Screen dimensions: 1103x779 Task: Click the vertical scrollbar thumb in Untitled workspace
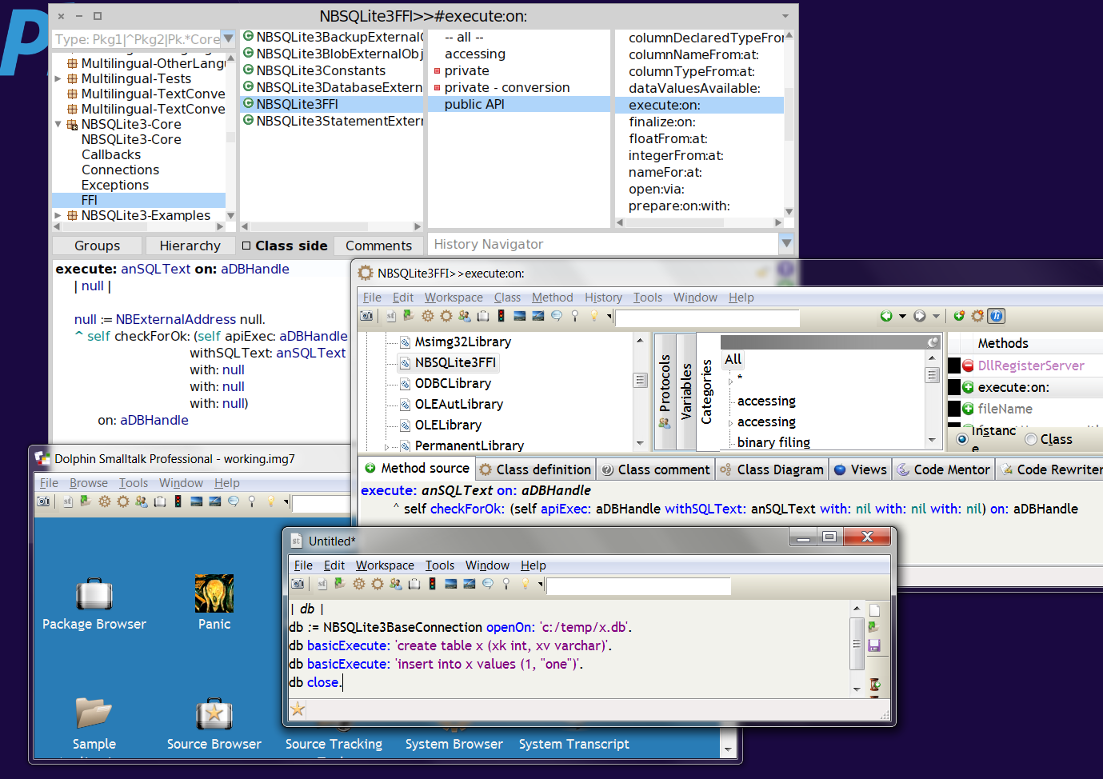856,643
